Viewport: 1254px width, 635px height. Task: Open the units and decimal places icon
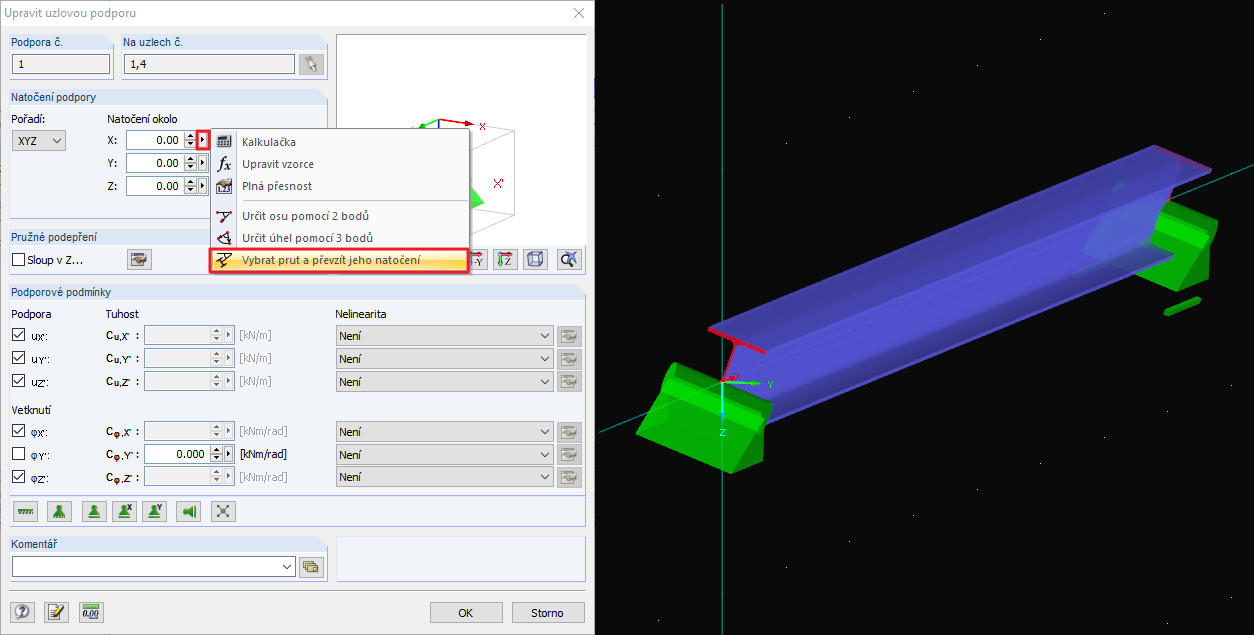click(x=91, y=612)
